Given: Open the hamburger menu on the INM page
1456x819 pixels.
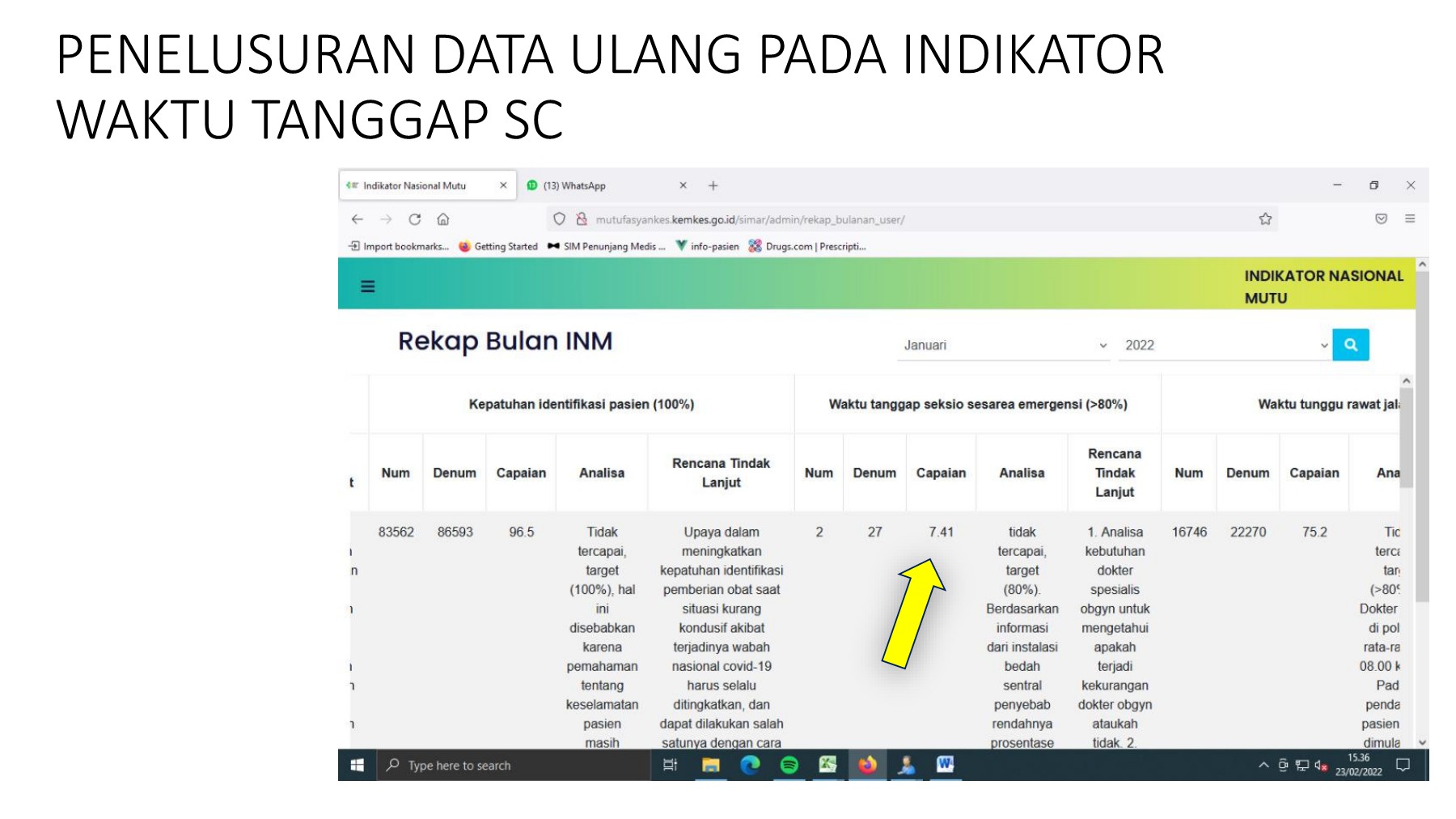Looking at the screenshot, I should click(x=367, y=286).
